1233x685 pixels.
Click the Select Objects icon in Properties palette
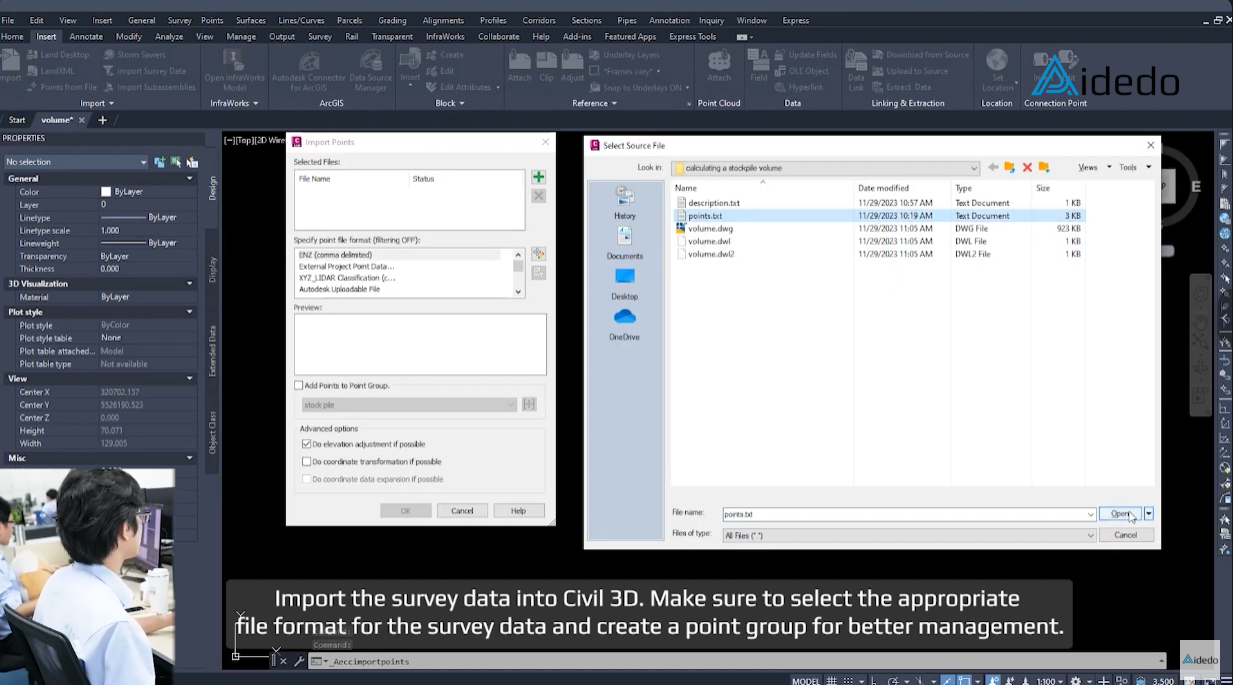[x=176, y=162]
